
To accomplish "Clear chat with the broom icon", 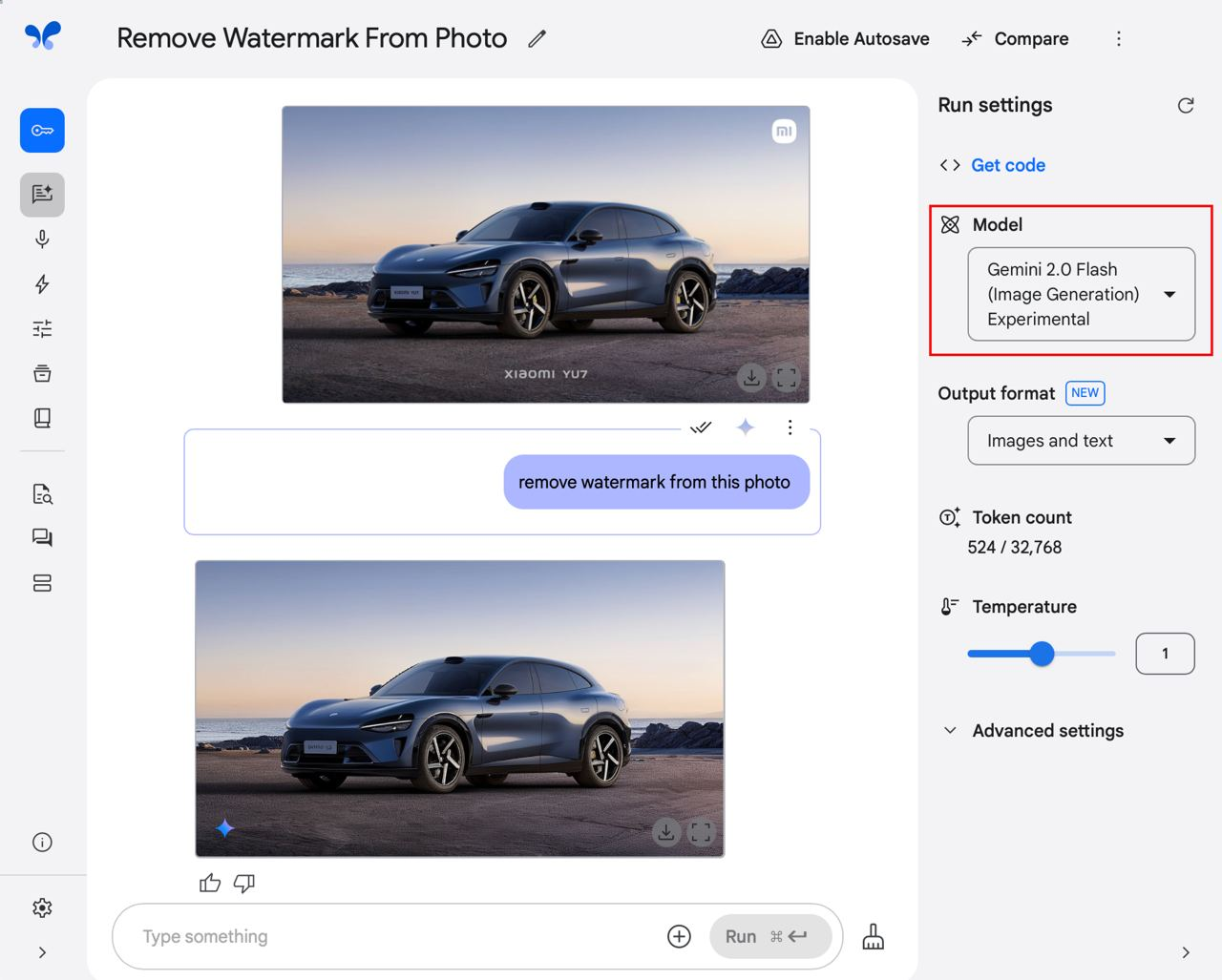I will click(874, 937).
